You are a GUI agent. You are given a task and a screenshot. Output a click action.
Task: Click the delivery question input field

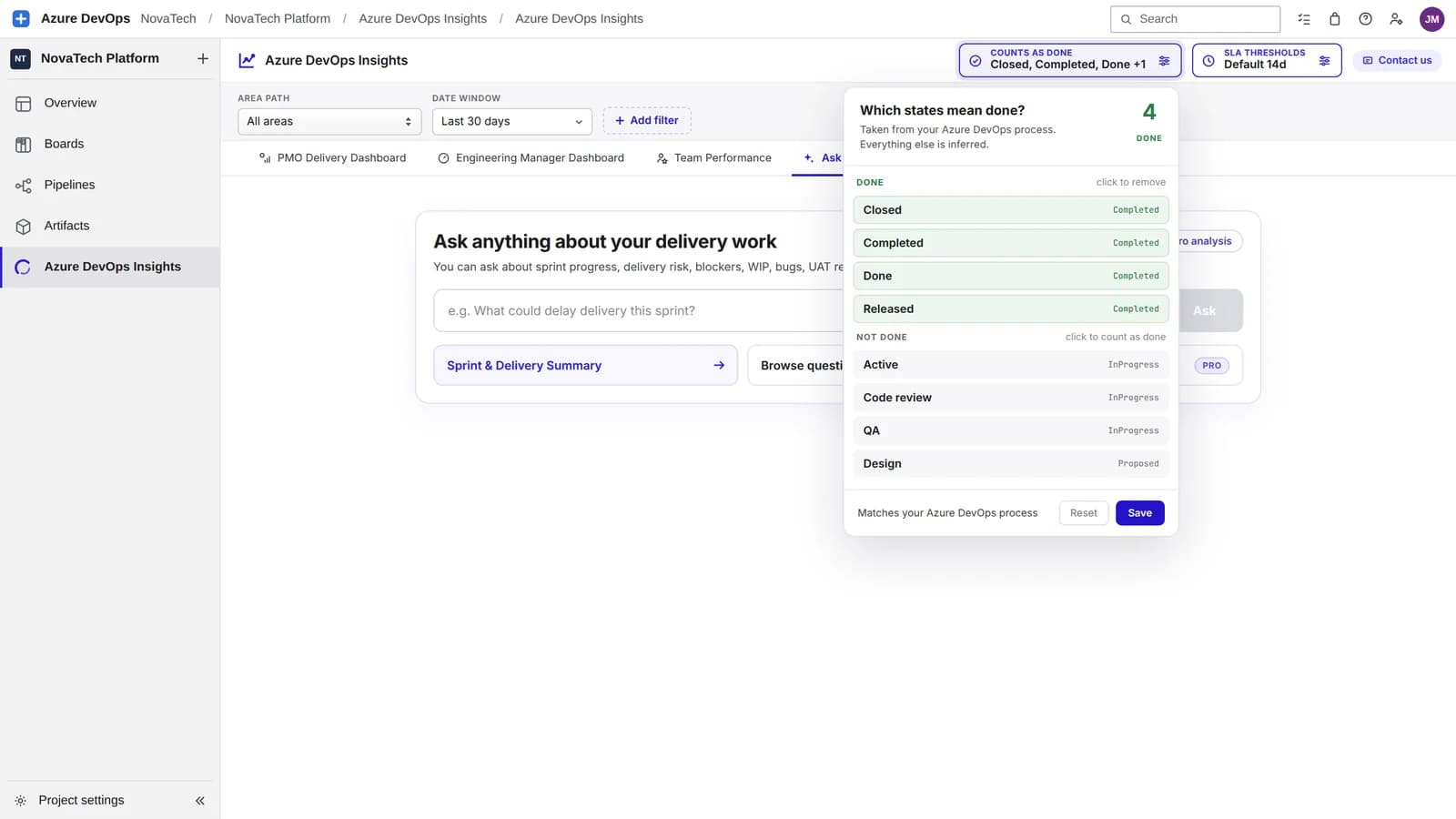click(640, 310)
